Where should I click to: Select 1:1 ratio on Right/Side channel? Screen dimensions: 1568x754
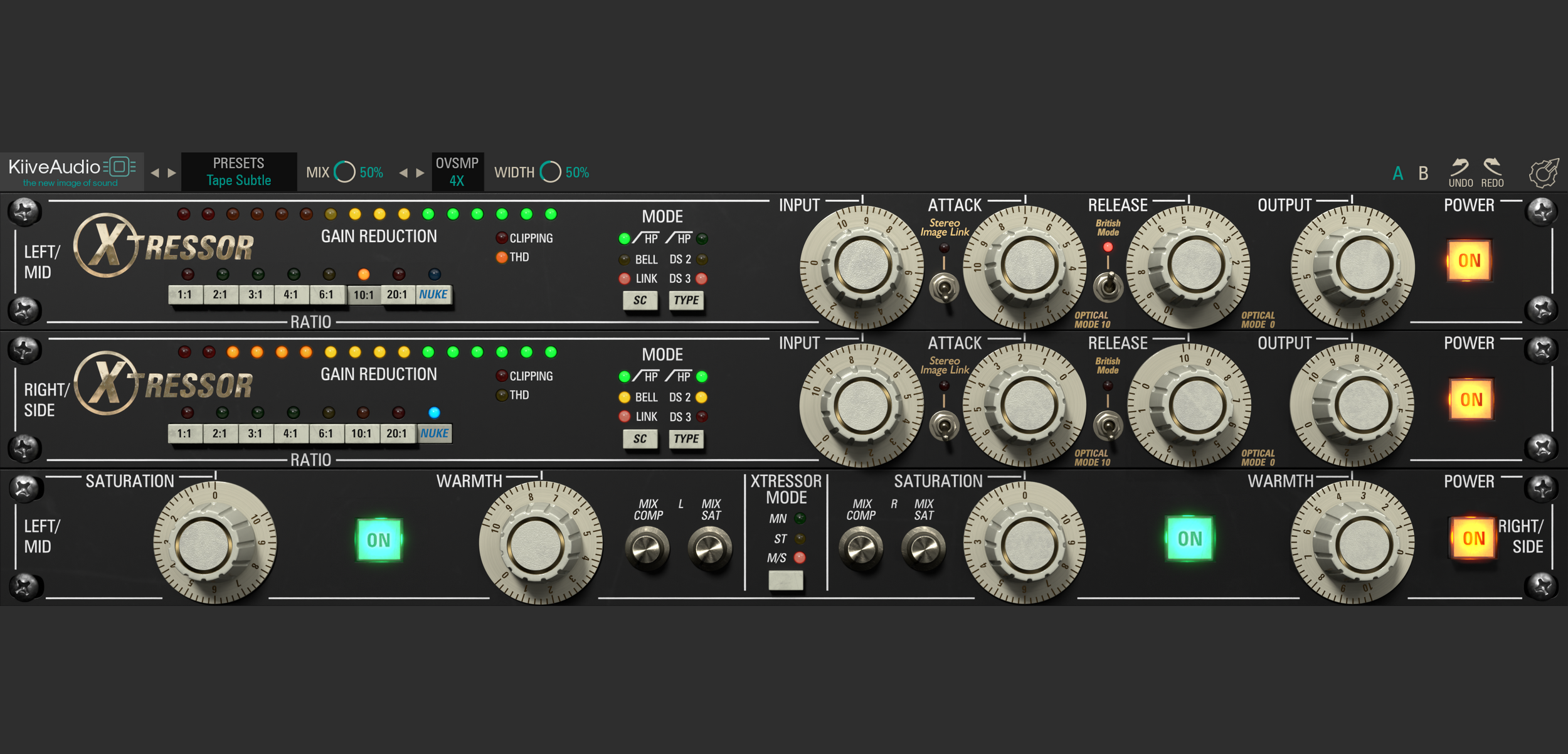click(184, 433)
